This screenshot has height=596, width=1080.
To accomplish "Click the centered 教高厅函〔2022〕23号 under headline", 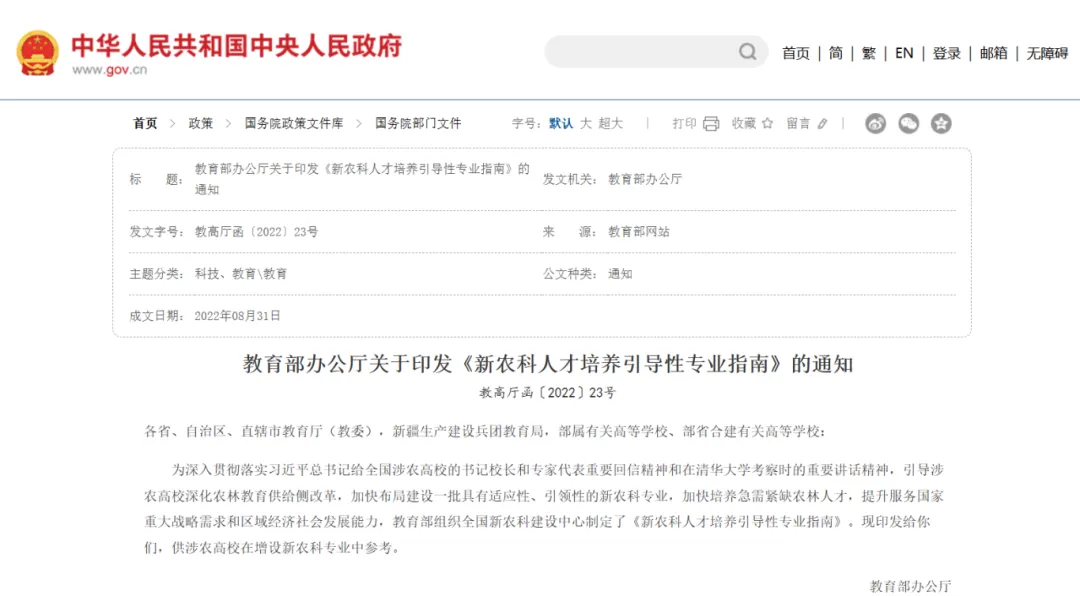I will click(548, 393).
